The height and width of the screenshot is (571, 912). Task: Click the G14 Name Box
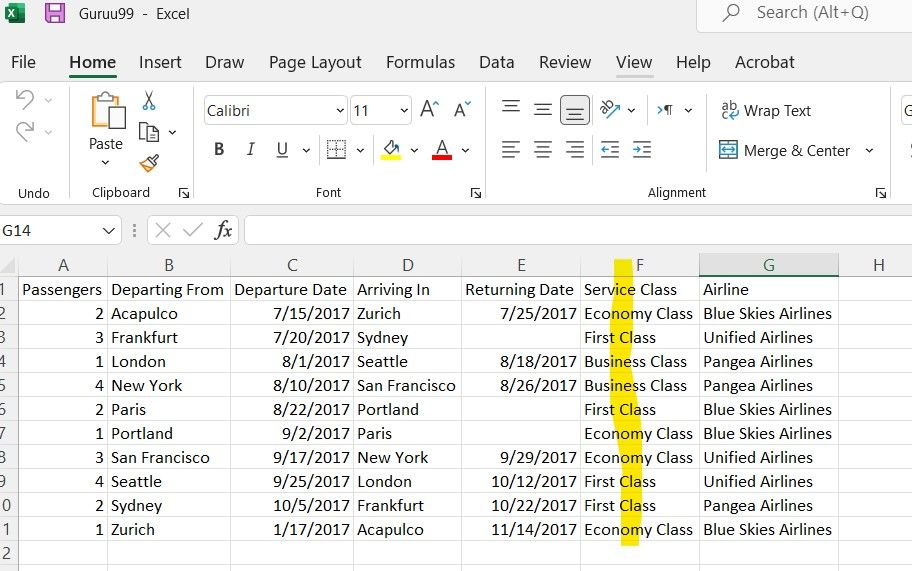pyautogui.click(x=51, y=231)
